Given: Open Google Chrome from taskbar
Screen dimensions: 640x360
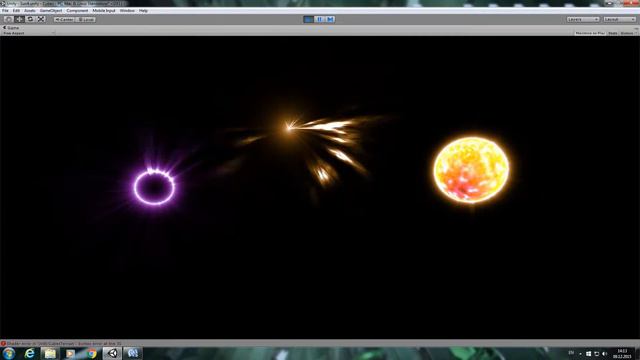Looking at the screenshot, I should coord(91,353).
